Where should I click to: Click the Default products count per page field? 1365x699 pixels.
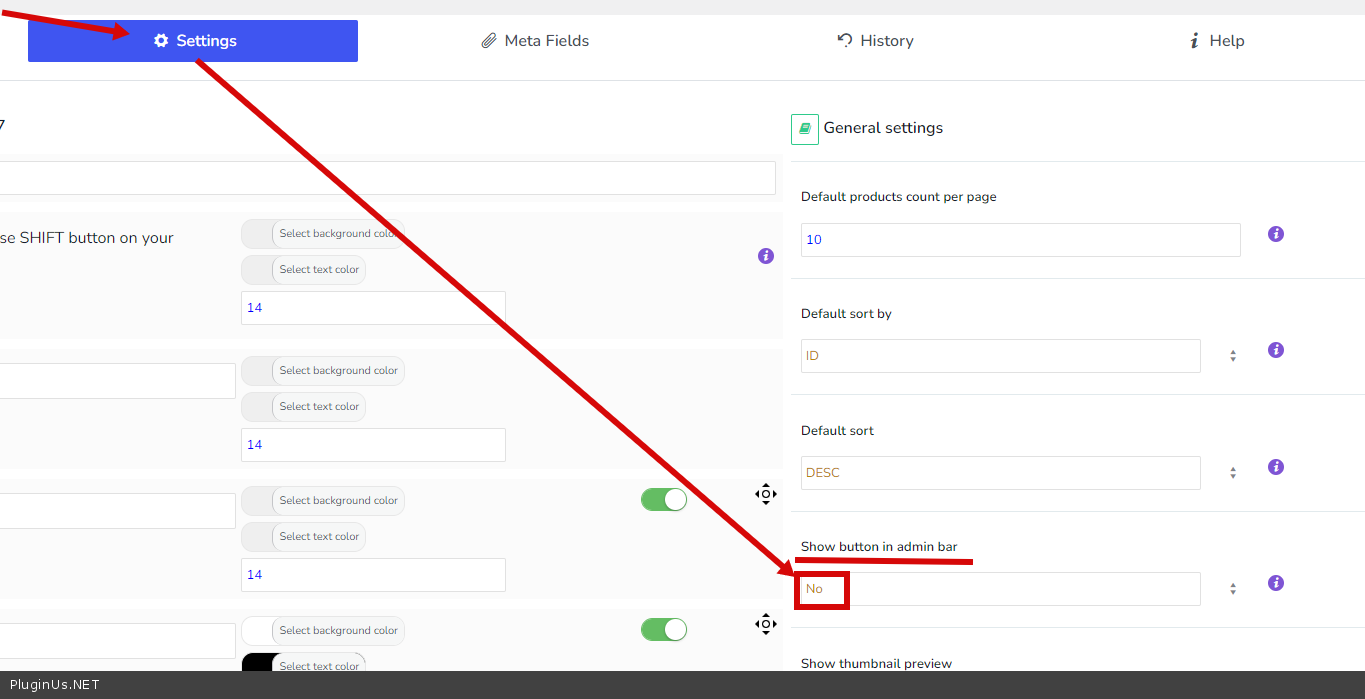(x=1020, y=240)
